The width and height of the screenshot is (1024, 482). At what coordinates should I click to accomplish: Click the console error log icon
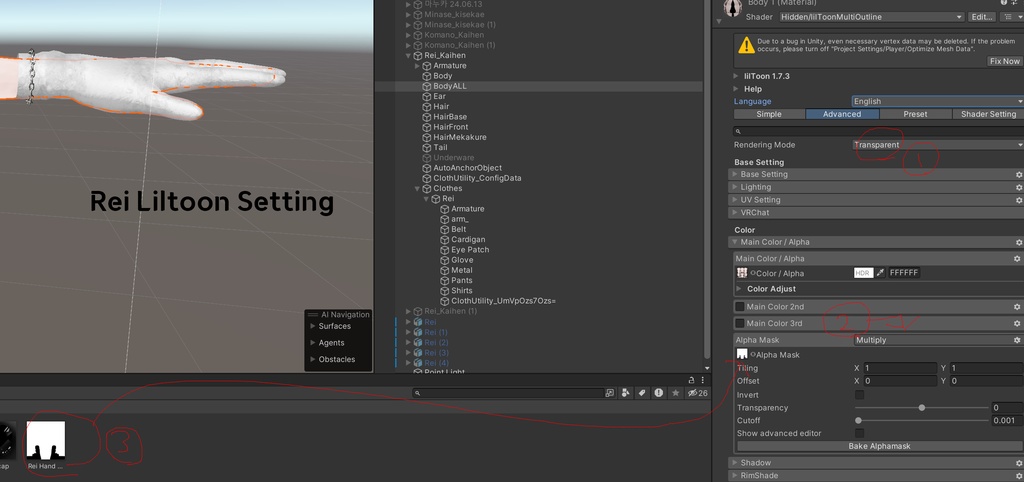click(x=659, y=393)
